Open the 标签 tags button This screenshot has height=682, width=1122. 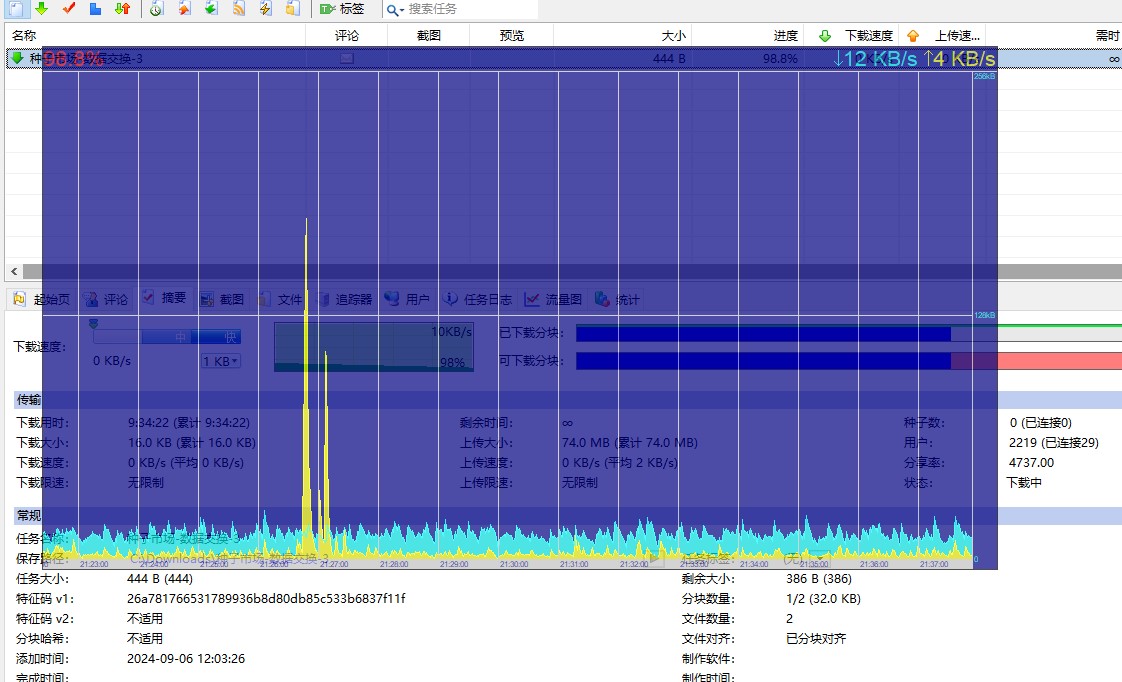pos(342,9)
